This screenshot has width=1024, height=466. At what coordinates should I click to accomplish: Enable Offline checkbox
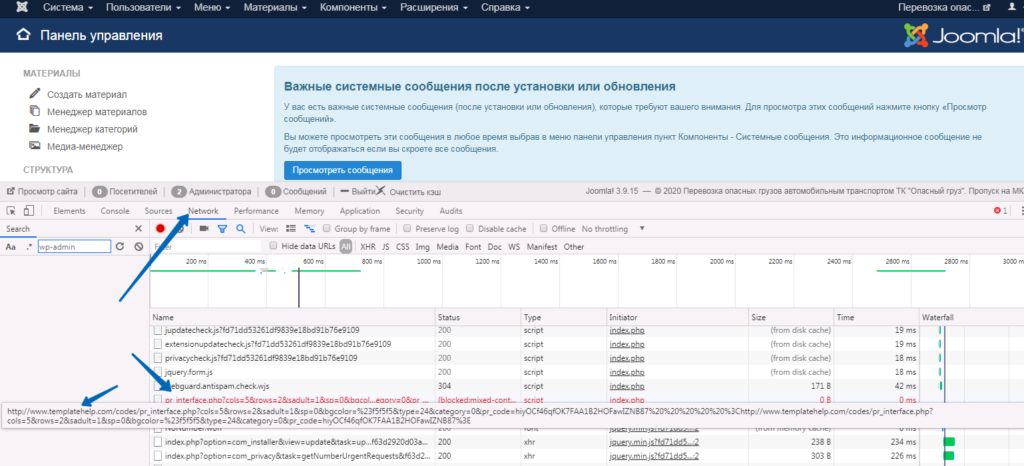[x=543, y=228]
